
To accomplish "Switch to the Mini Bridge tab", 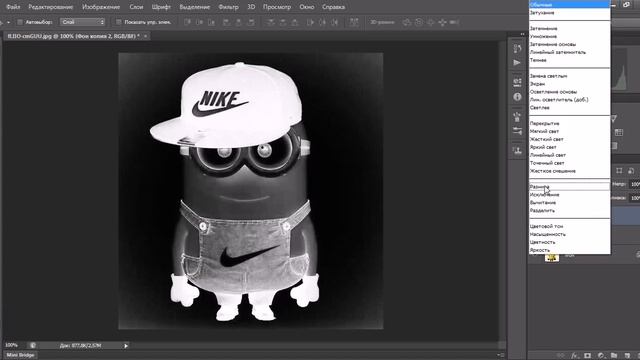I will pyautogui.click(x=20, y=355).
